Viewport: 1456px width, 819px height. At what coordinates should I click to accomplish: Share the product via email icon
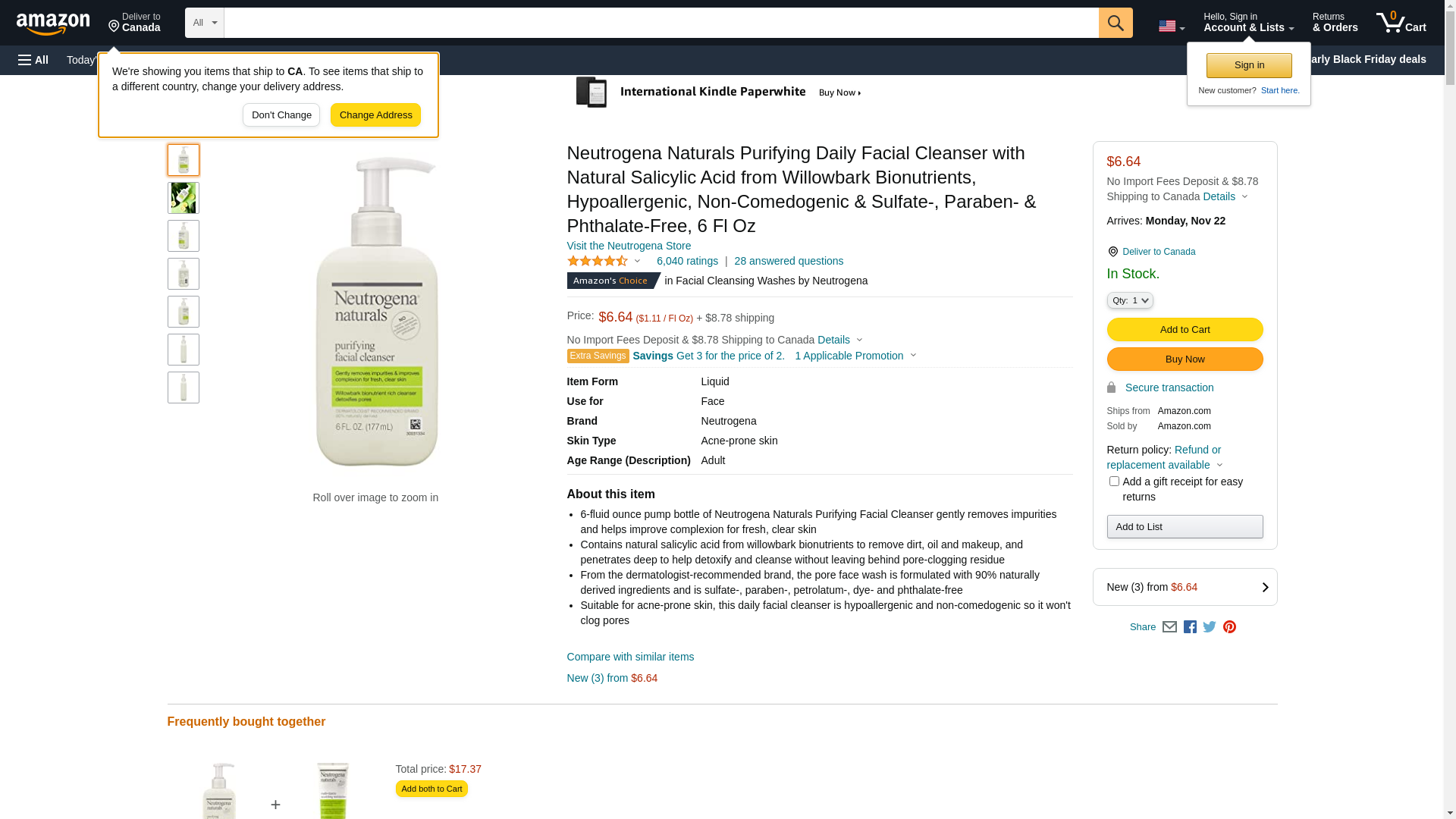click(x=1169, y=627)
